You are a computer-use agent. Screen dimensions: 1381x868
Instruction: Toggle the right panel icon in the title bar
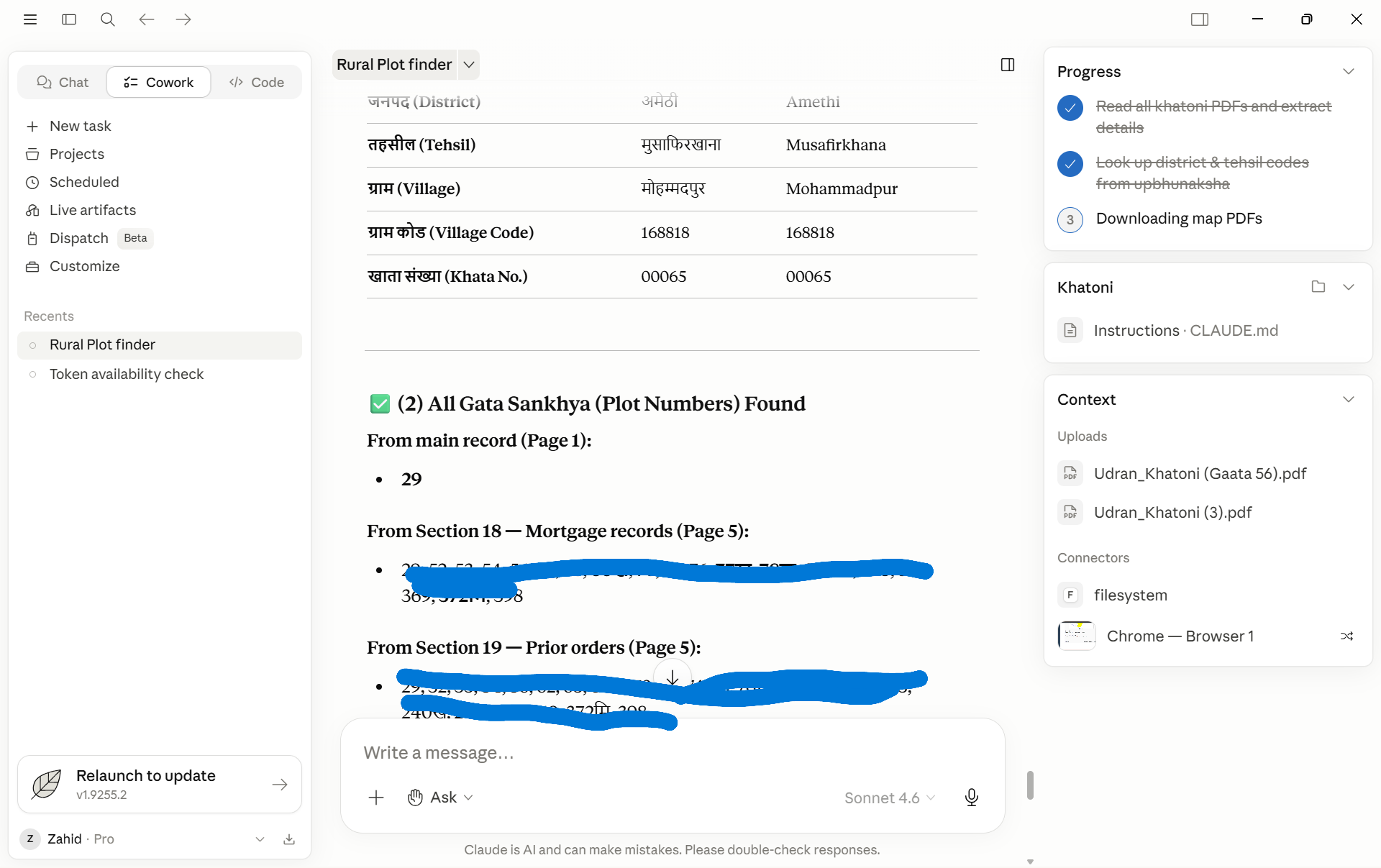coord(1200,19)
